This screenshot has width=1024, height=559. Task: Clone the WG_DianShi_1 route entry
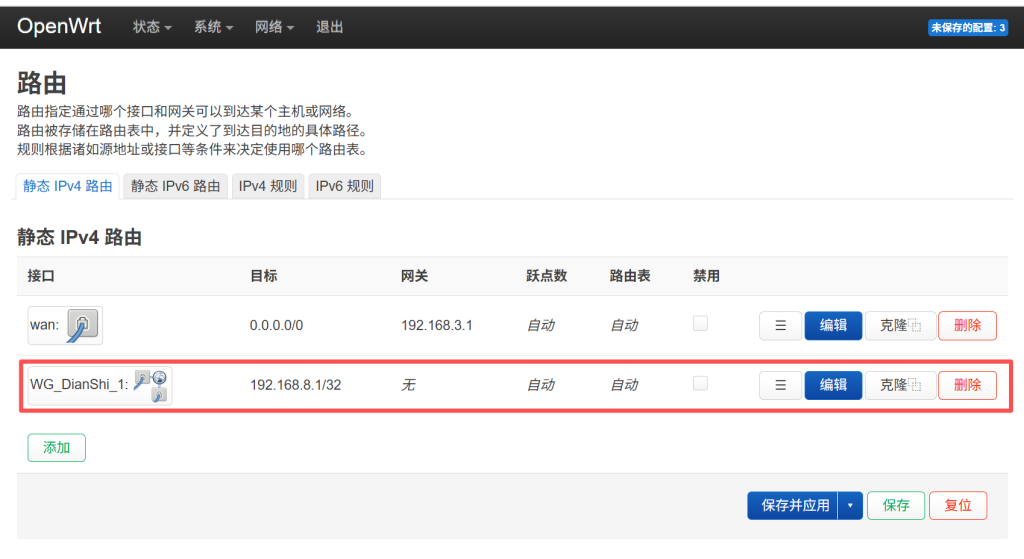coord(900,385)
